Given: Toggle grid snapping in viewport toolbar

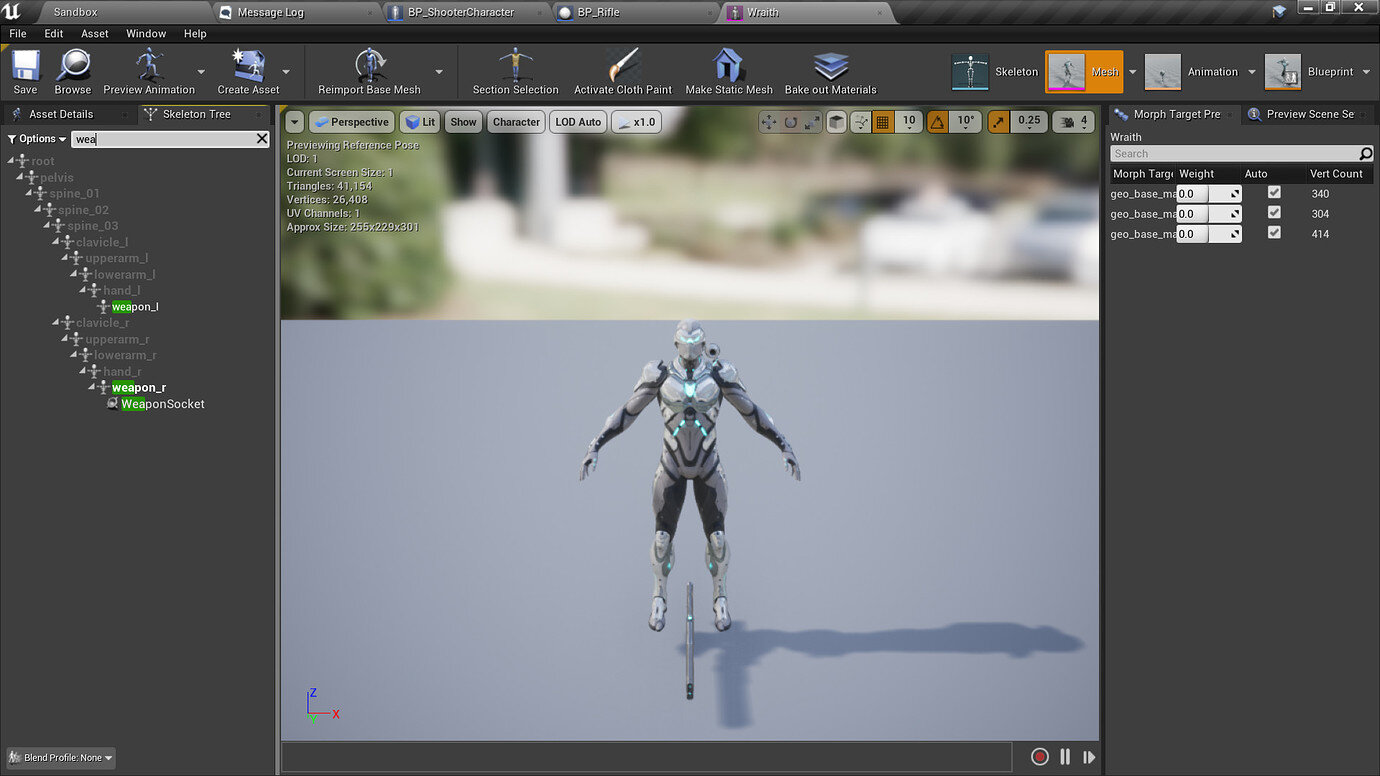Looking at the screenshot, I should pyautogui.click(x=882, y=122).
